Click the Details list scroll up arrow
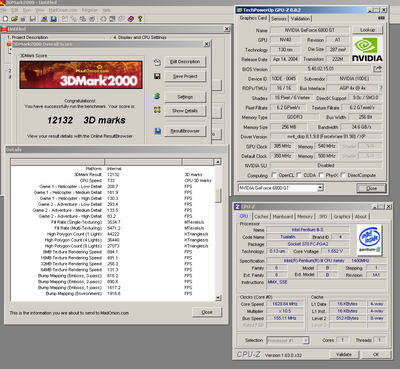This screenshot has height=369, width=400. pyautogui.click(x=218, y=162)
